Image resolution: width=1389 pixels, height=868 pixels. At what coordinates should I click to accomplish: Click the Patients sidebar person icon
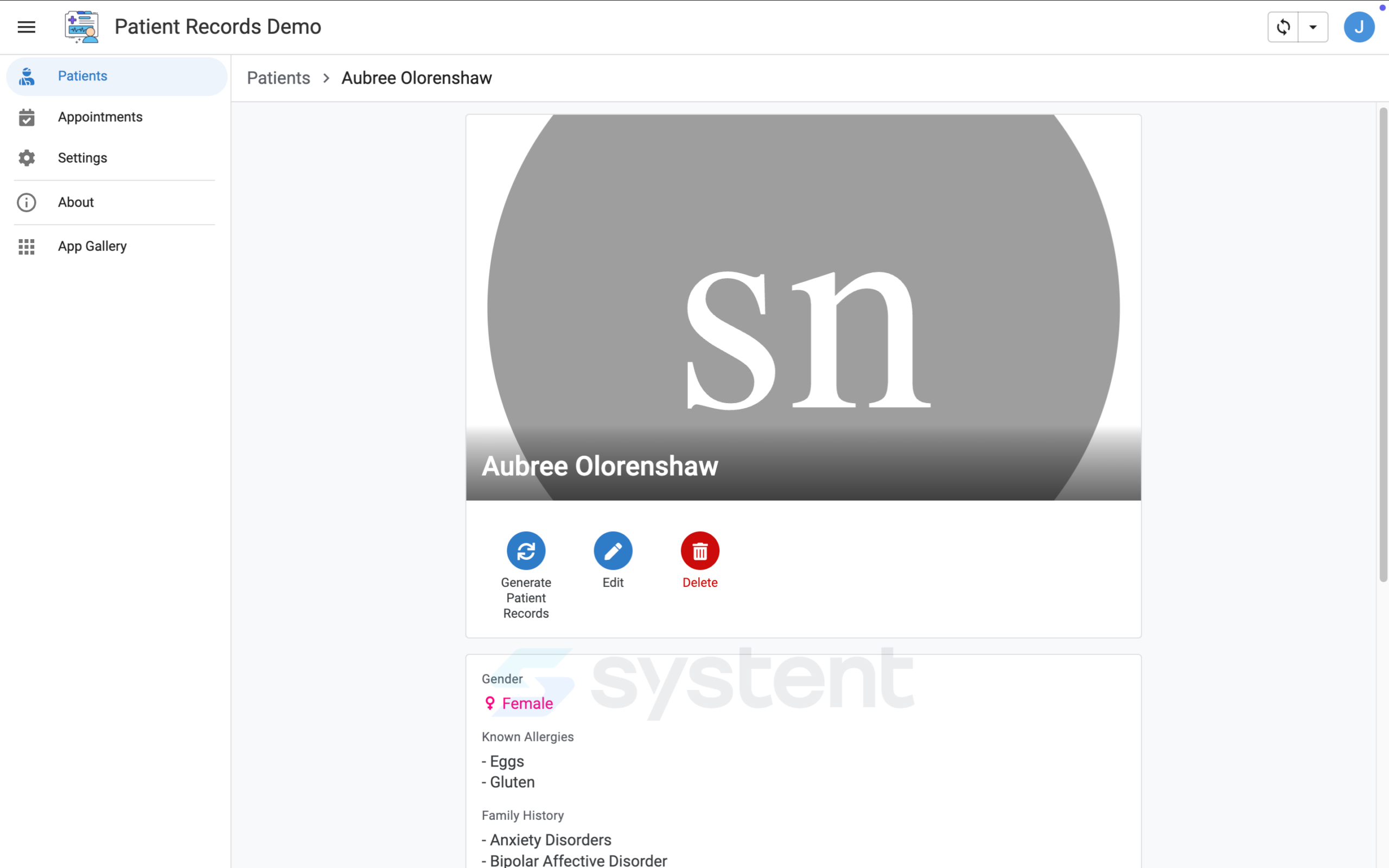pyautogui.click(x=27, y=76)
